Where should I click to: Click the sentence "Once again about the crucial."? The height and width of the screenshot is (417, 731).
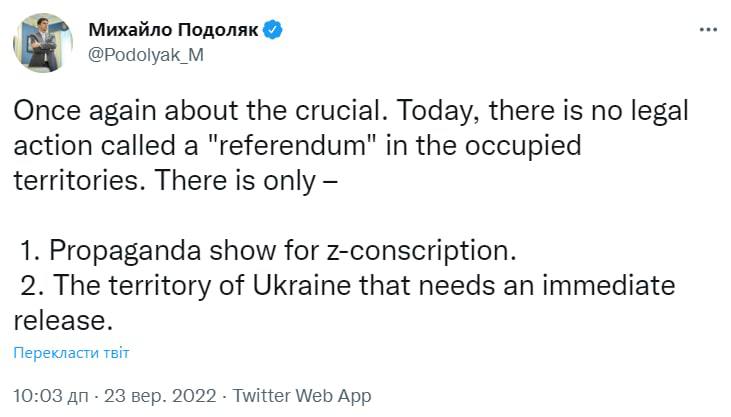172,111
